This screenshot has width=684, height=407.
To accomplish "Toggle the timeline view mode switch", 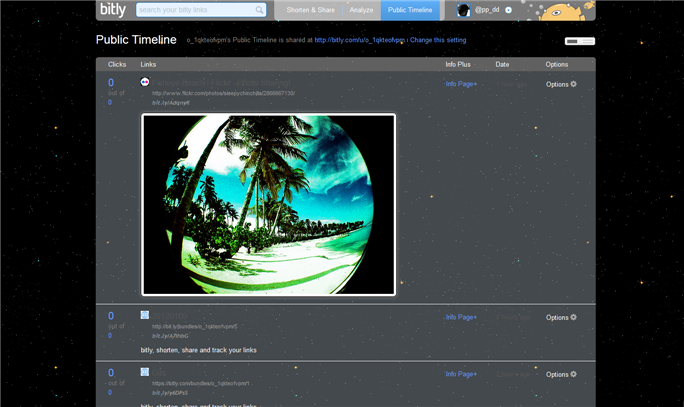I will click(x=579, y=41).
